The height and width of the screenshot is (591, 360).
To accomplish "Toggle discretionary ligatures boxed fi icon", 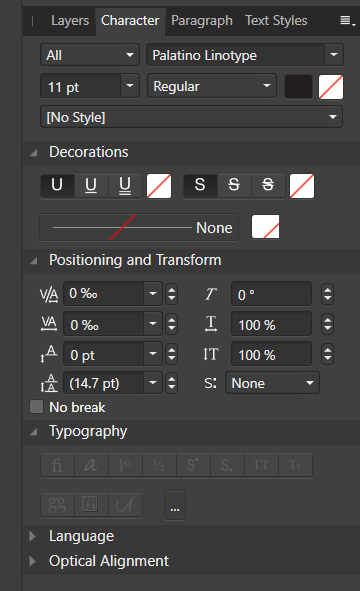I will (91, 505).
